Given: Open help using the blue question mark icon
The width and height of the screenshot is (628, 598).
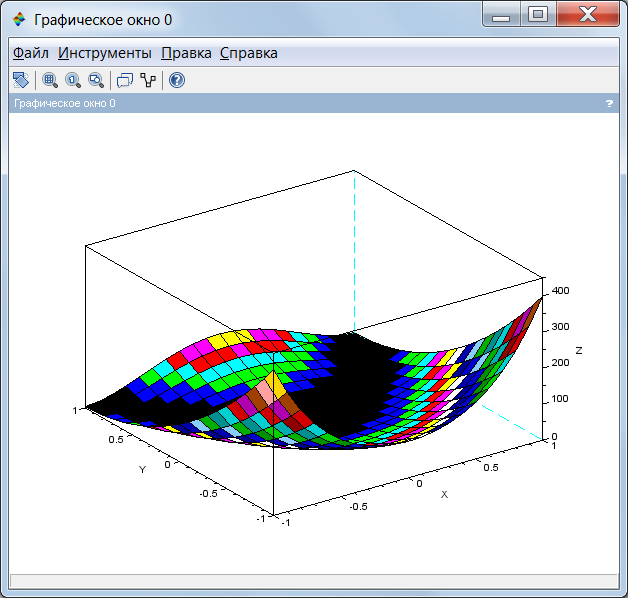Looking at the screenshot, I should (177, 80).
